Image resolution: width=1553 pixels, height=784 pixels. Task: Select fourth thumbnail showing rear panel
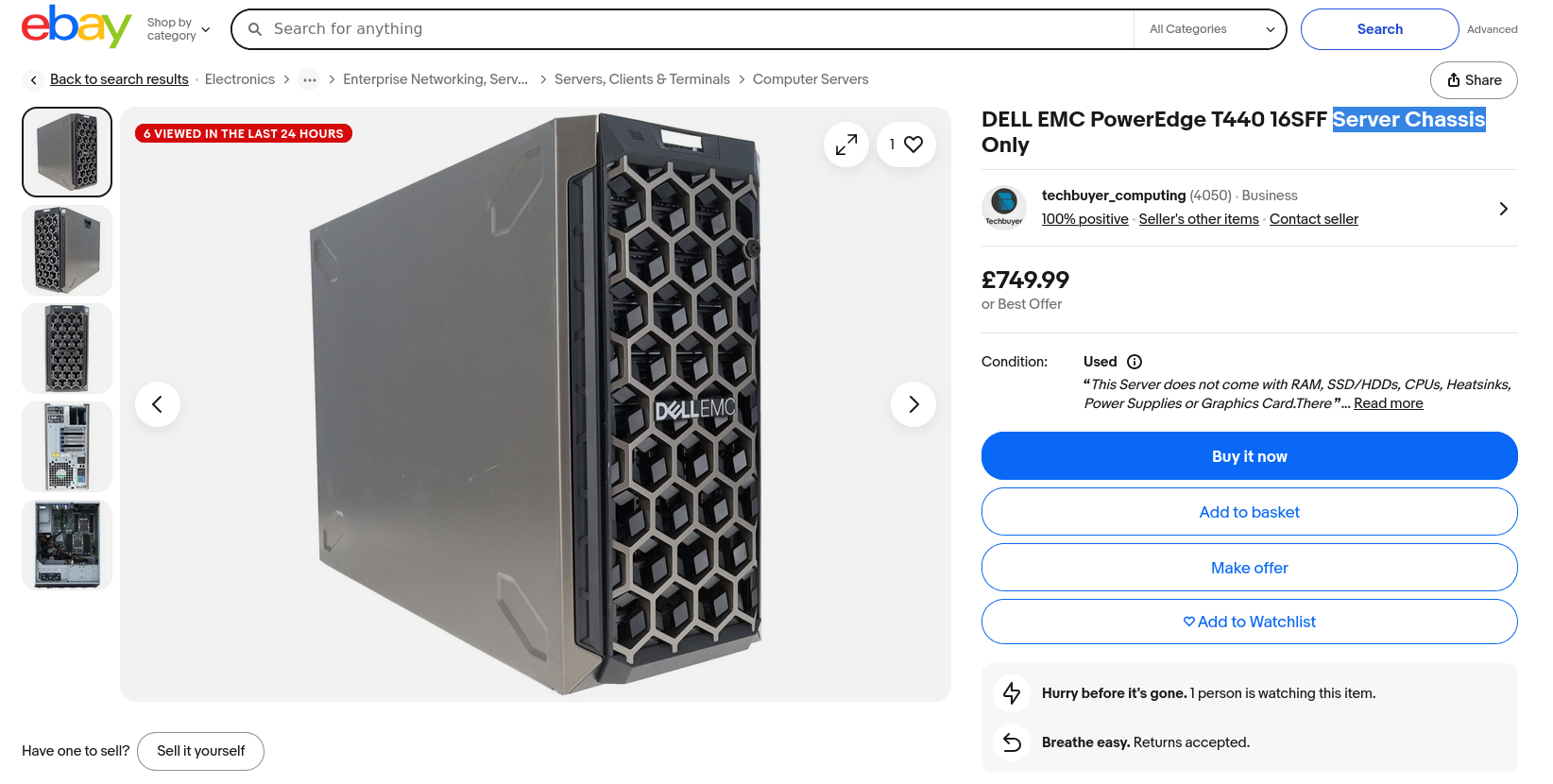tap(67, 447)
